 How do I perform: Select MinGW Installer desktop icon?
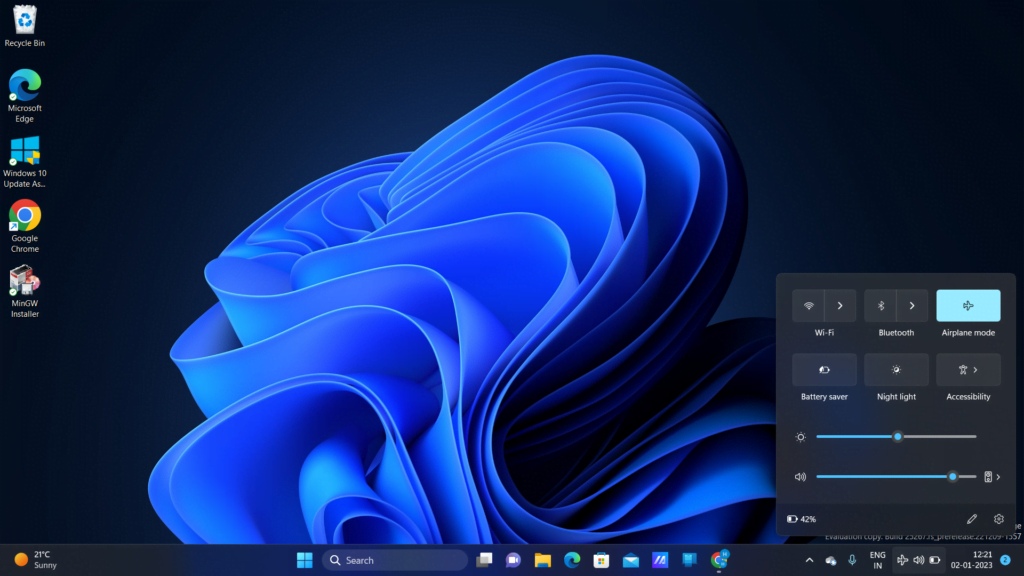pos(25,291)
